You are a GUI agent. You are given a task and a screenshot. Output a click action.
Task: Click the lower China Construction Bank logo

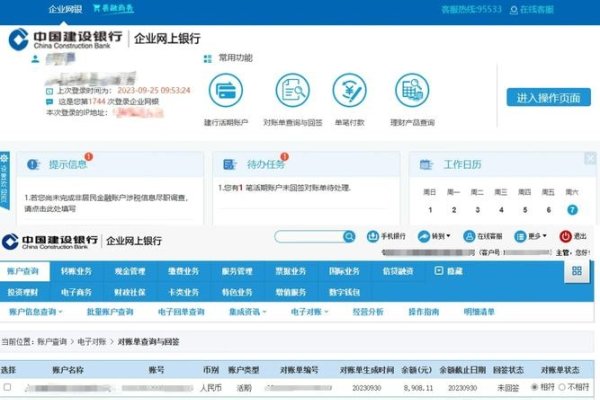tap(50, 242)
